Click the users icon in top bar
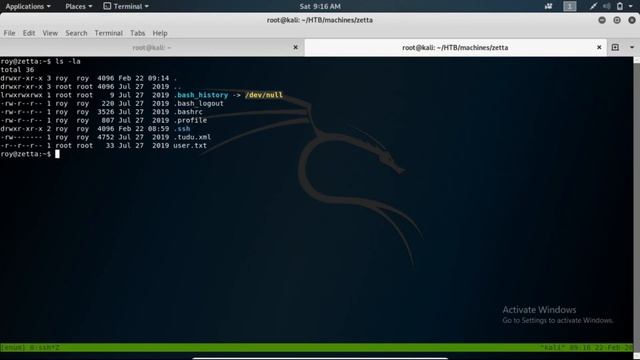 tap(548, 6)
